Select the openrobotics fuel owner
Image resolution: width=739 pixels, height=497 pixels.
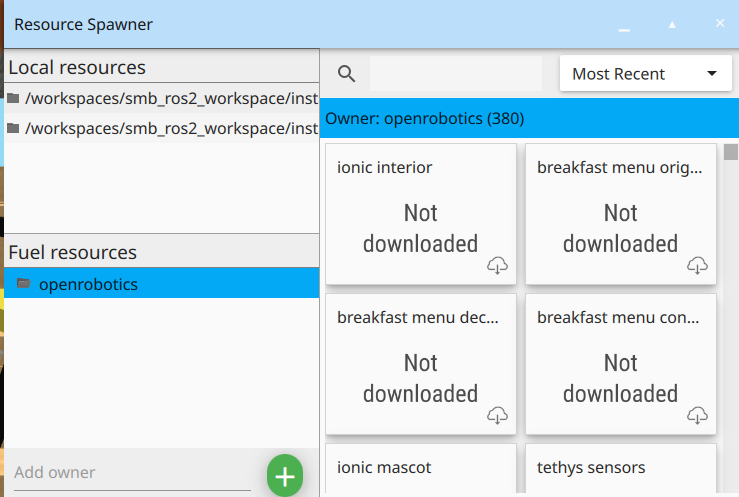(x=162, y=283)
